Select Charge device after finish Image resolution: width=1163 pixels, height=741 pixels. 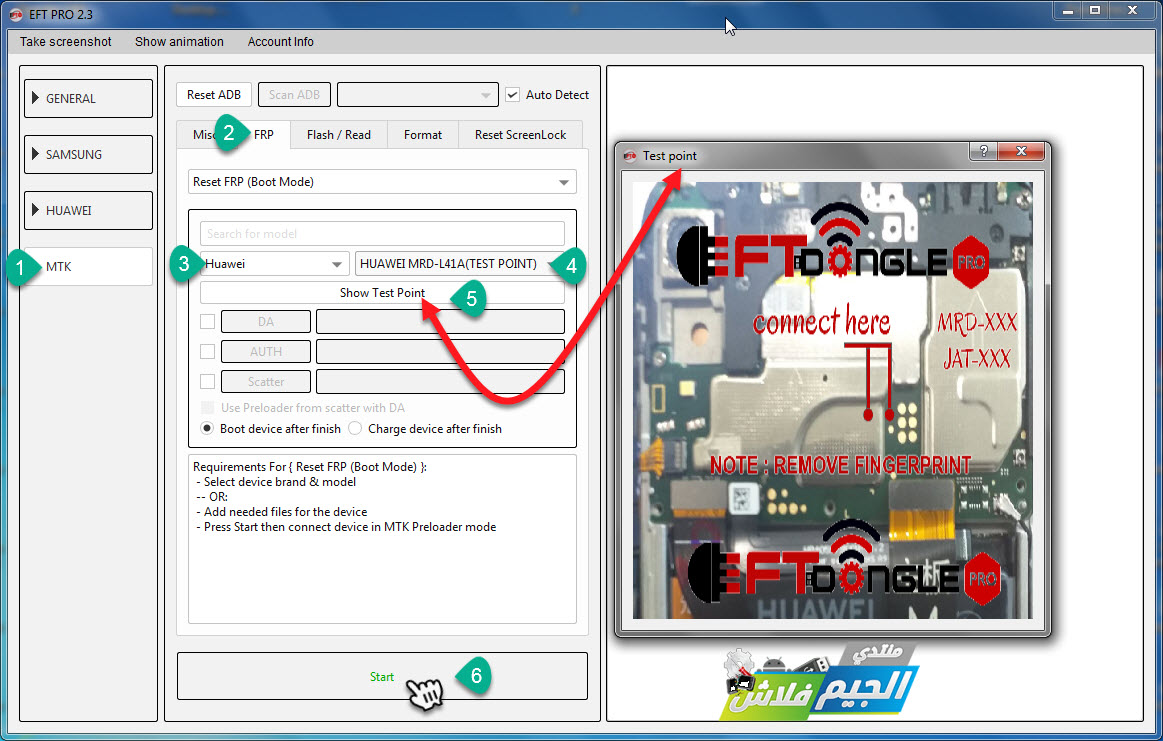355,429
